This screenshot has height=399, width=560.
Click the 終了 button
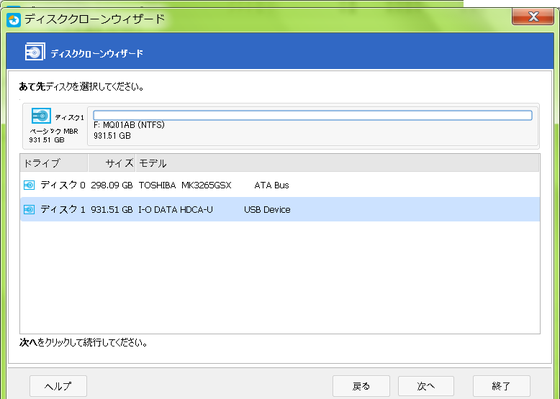(x=501, y=386)
